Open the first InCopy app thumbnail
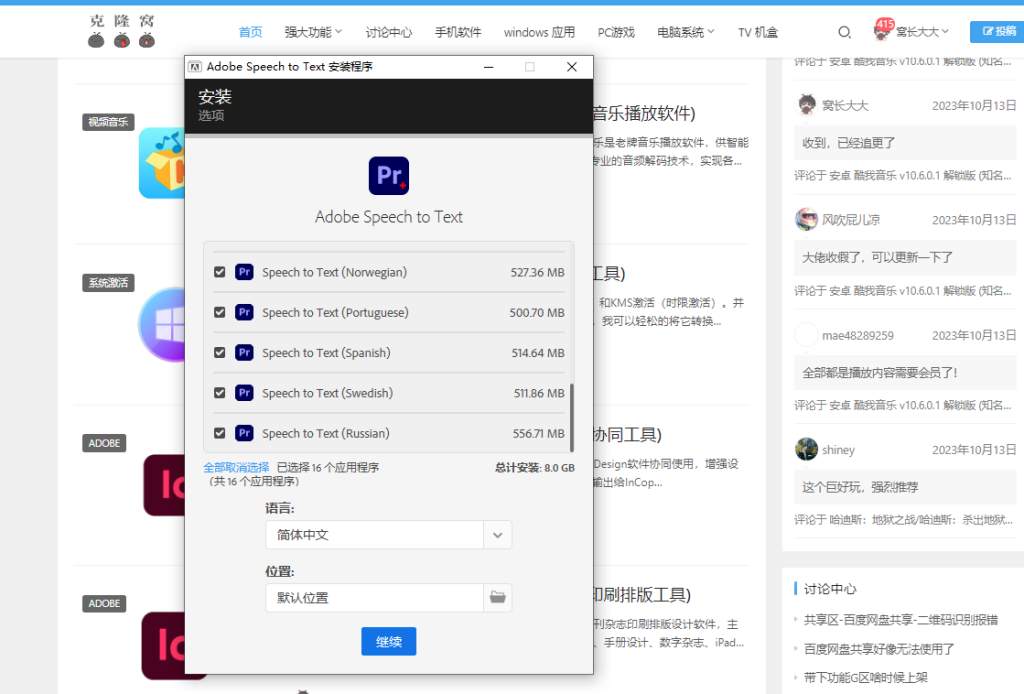Screen dimensions: 1024x694 (164, 485)
